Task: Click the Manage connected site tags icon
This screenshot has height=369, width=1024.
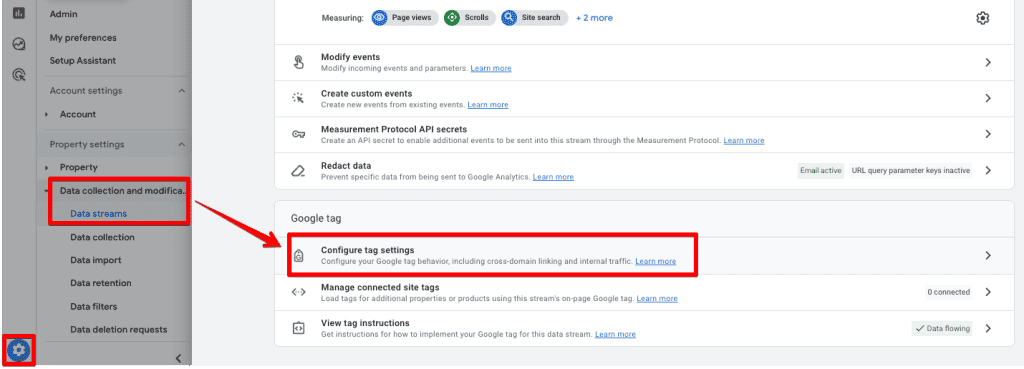Action: pyautogui.click(x=298, y=293)
